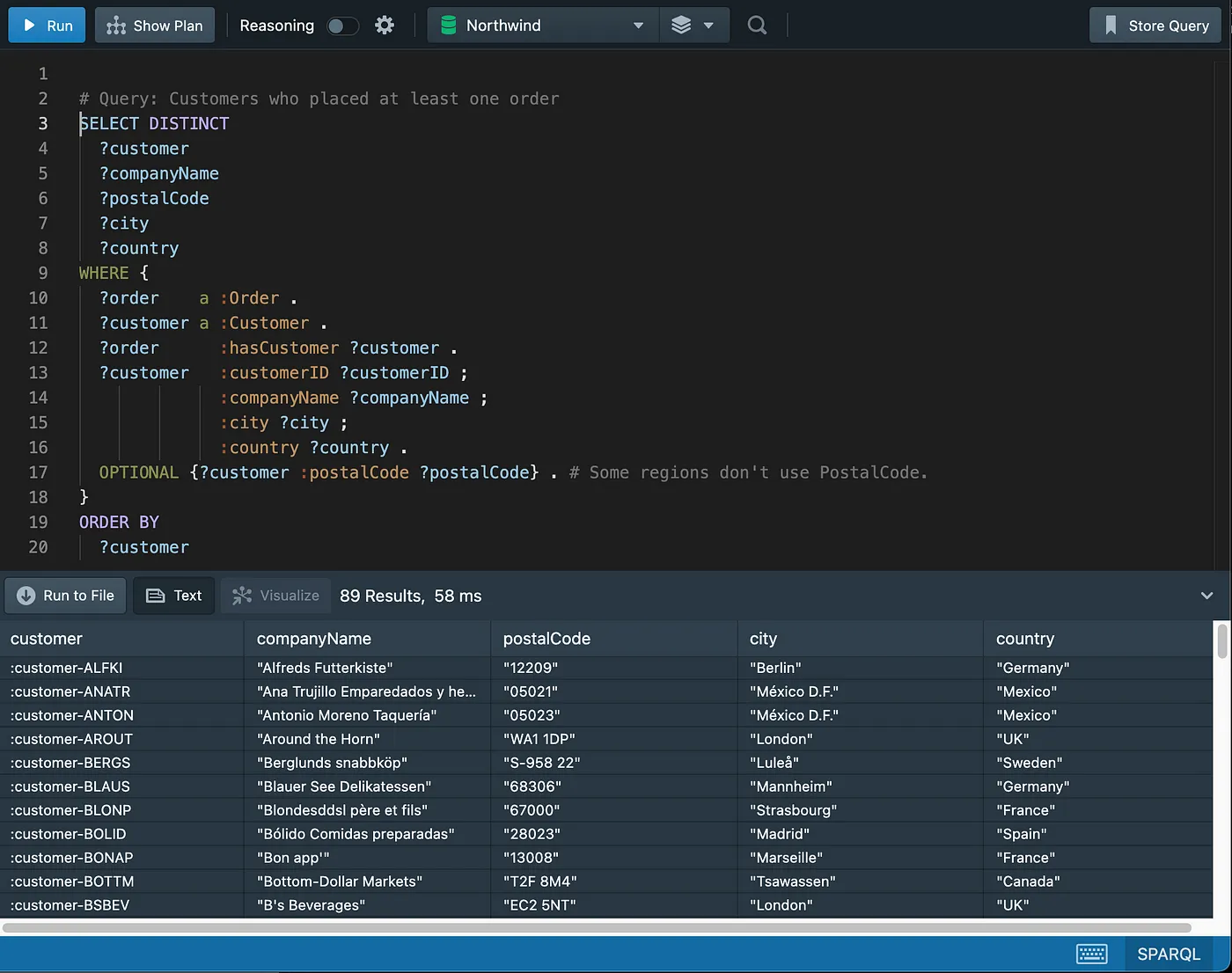Store the current query

tap(1155, 26)
